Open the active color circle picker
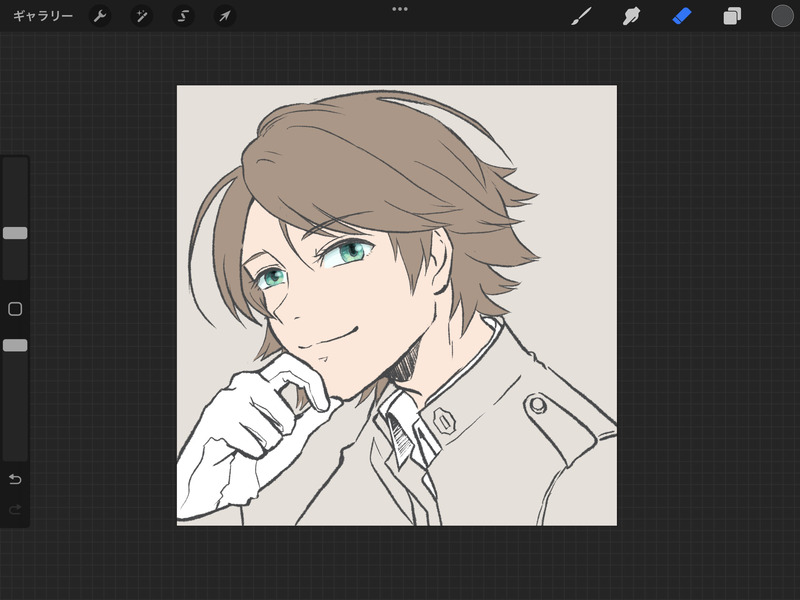 [782, 16]
